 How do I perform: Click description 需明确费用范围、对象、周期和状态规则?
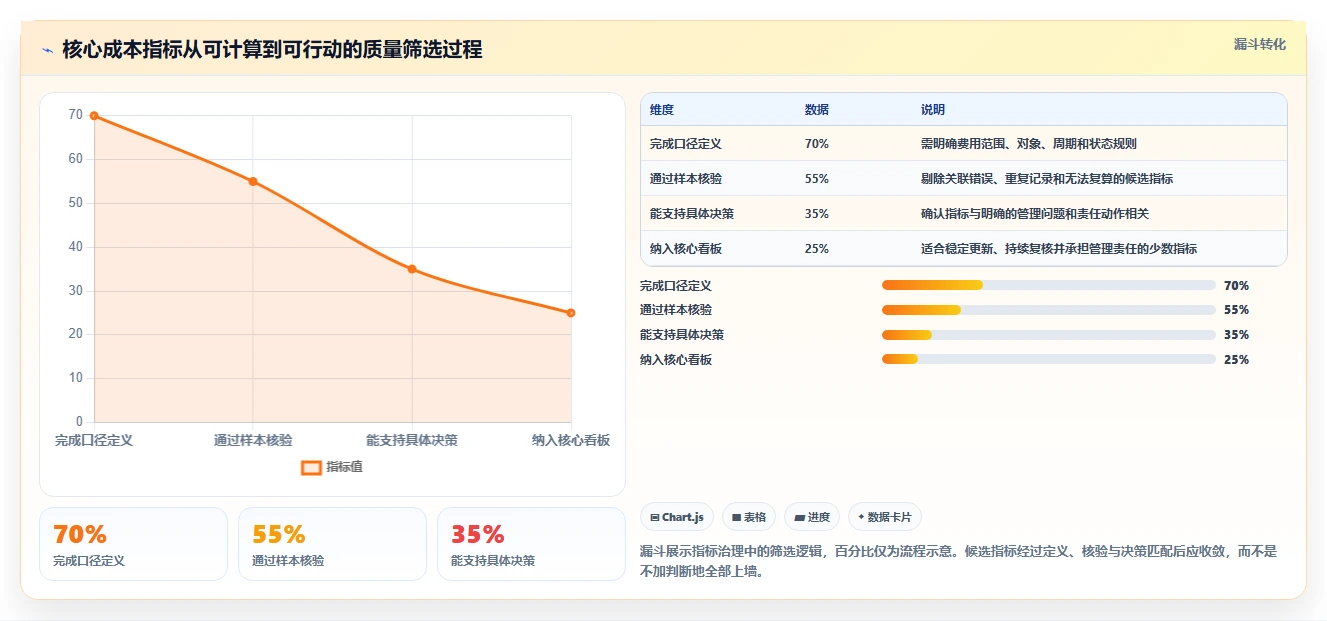(x=1029, y=144)
